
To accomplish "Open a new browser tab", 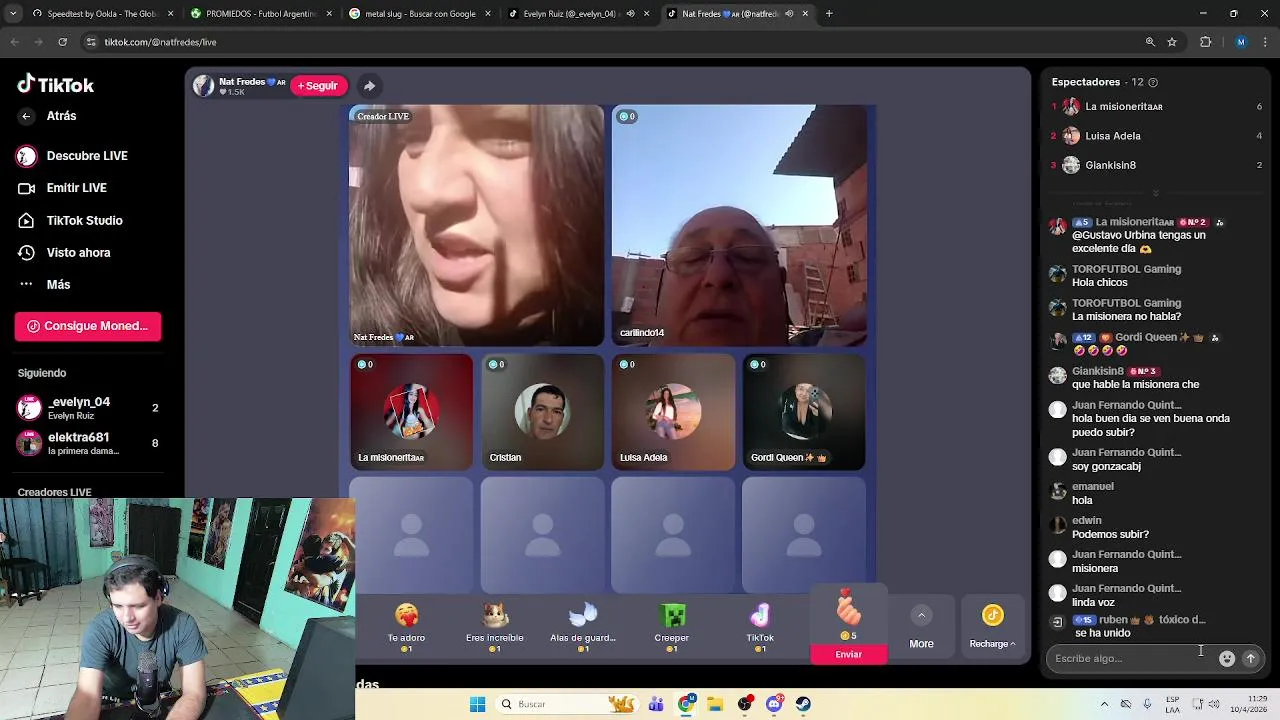I will 829,14.
